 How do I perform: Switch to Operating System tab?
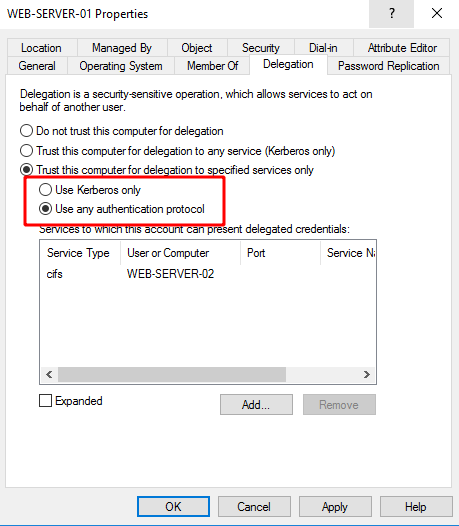(x=121, y=66)
